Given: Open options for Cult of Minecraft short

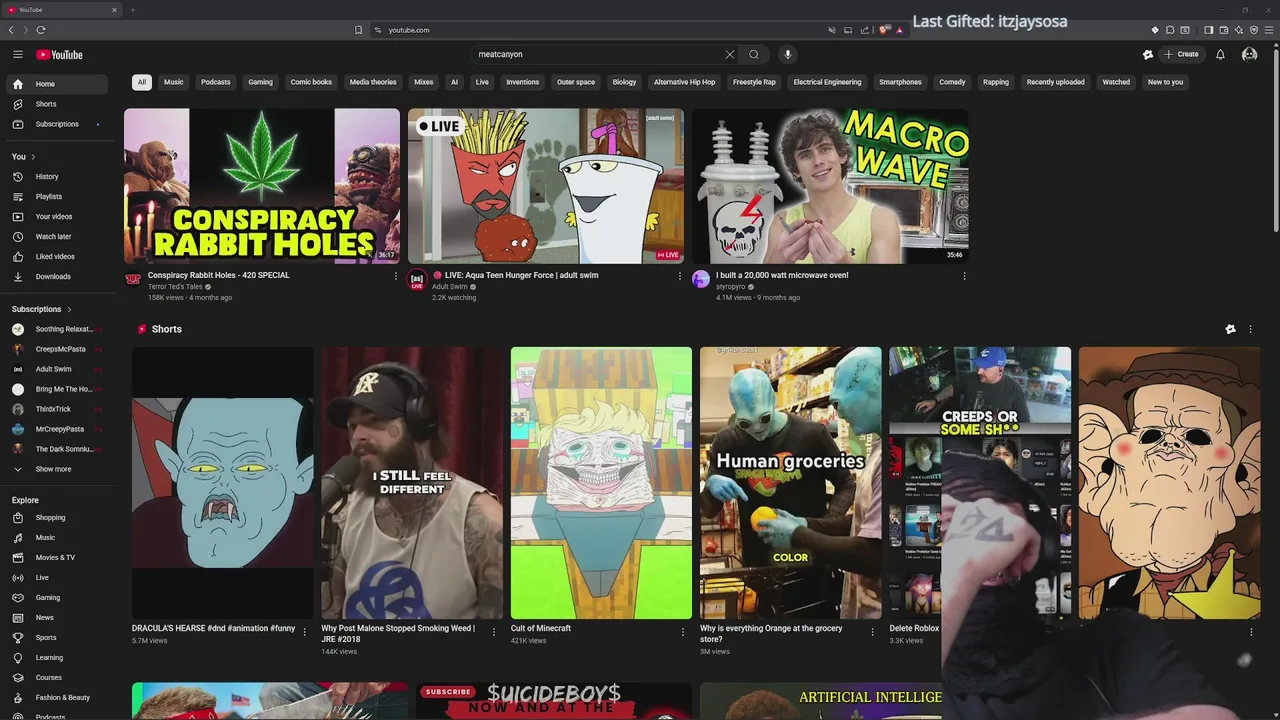Looking at the screenshot, I should (683, 632).
